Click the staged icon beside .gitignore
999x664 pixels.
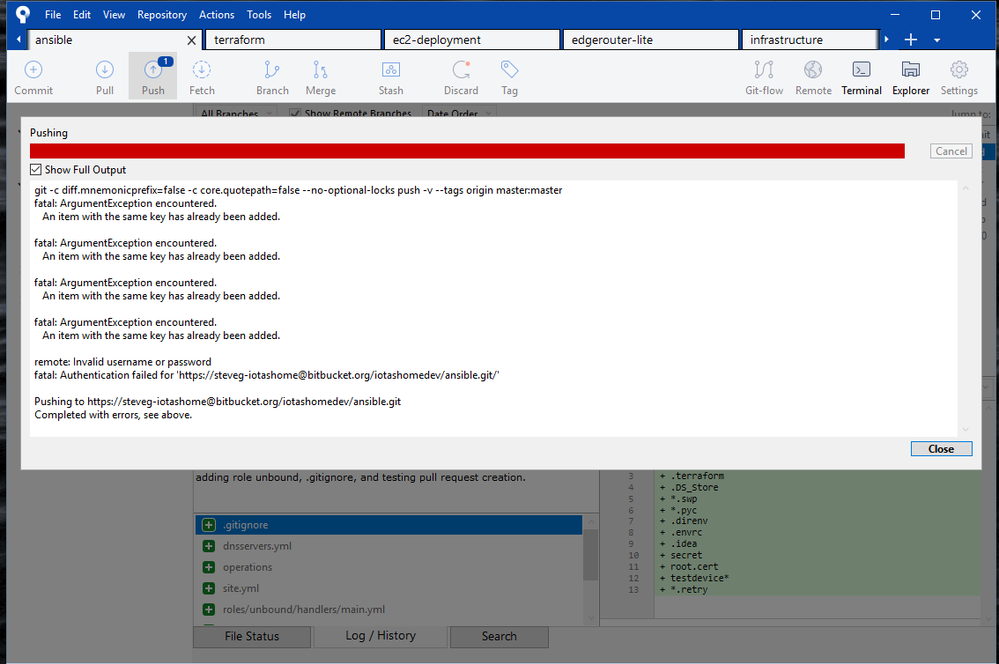208,525
